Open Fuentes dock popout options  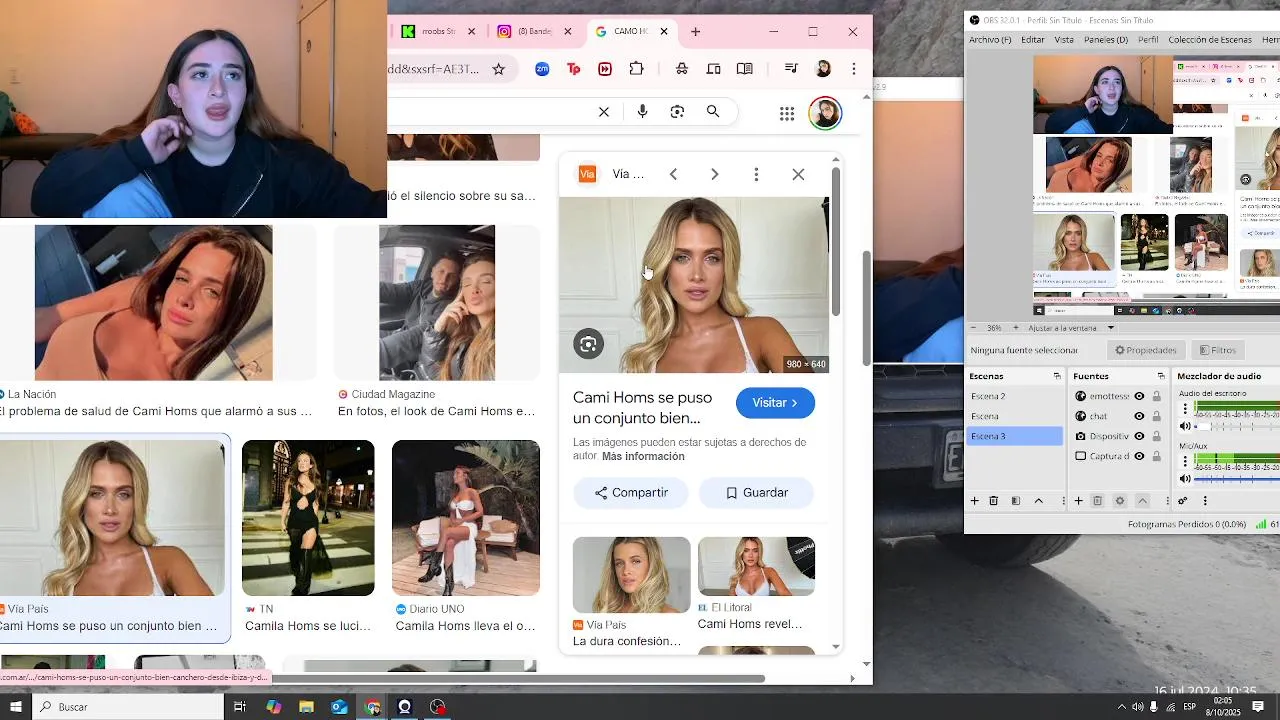pos(1161,376)
